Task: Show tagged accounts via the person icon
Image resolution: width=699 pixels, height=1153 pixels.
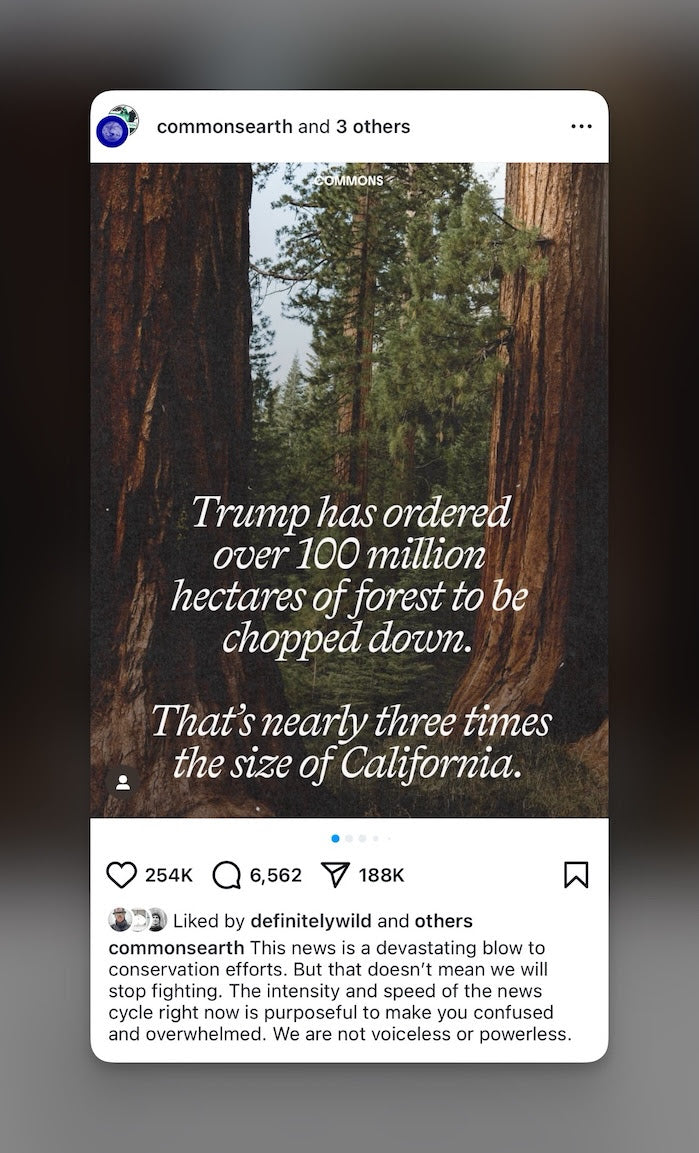Action: click(x=123, y=782)
